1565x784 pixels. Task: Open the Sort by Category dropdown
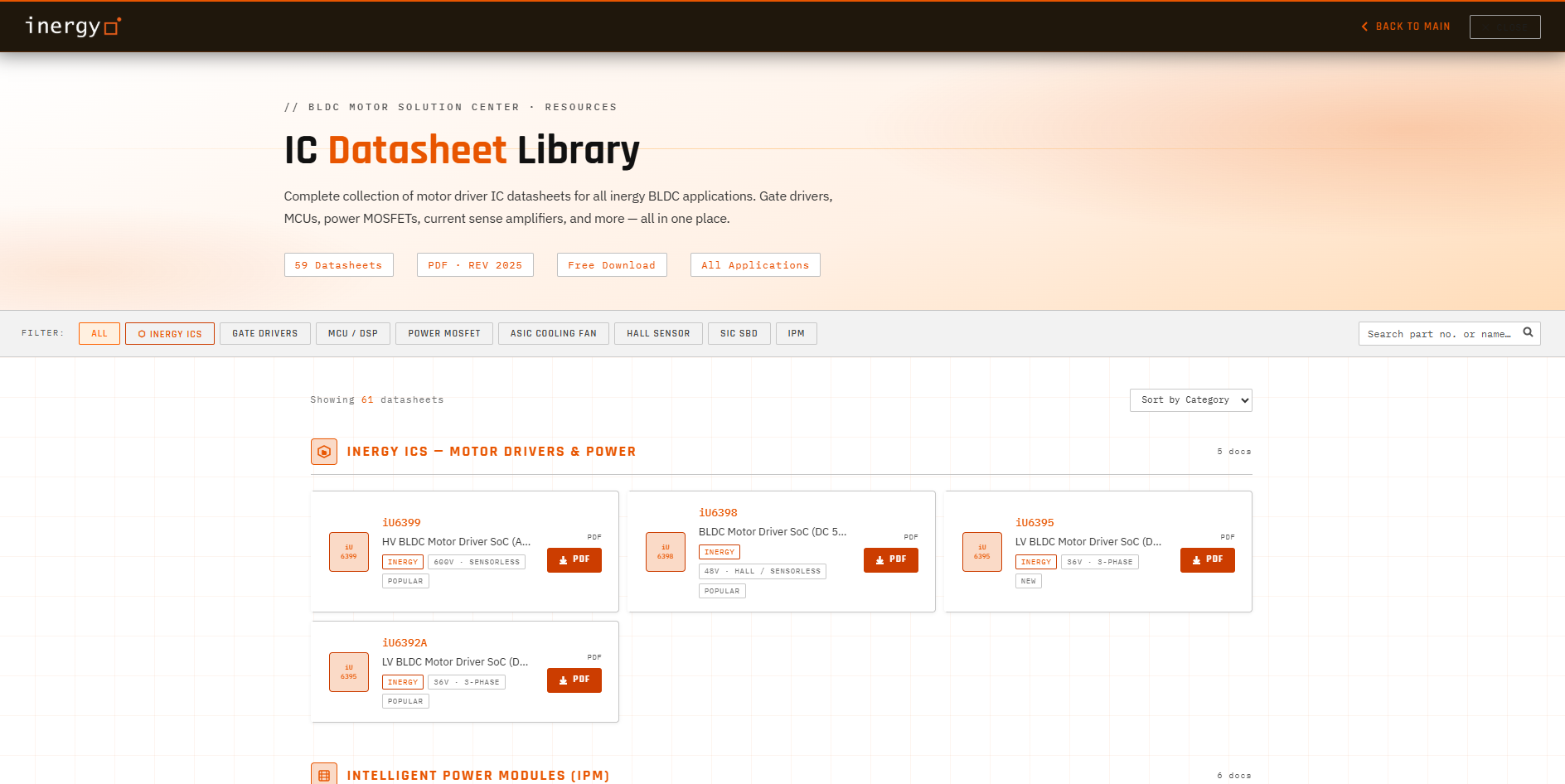pos(1190,400)
